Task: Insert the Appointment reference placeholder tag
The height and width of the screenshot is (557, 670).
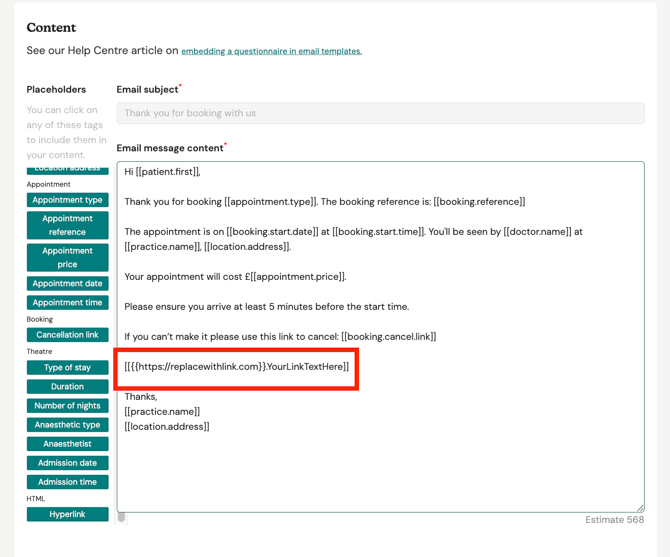Action: point(67,225)
